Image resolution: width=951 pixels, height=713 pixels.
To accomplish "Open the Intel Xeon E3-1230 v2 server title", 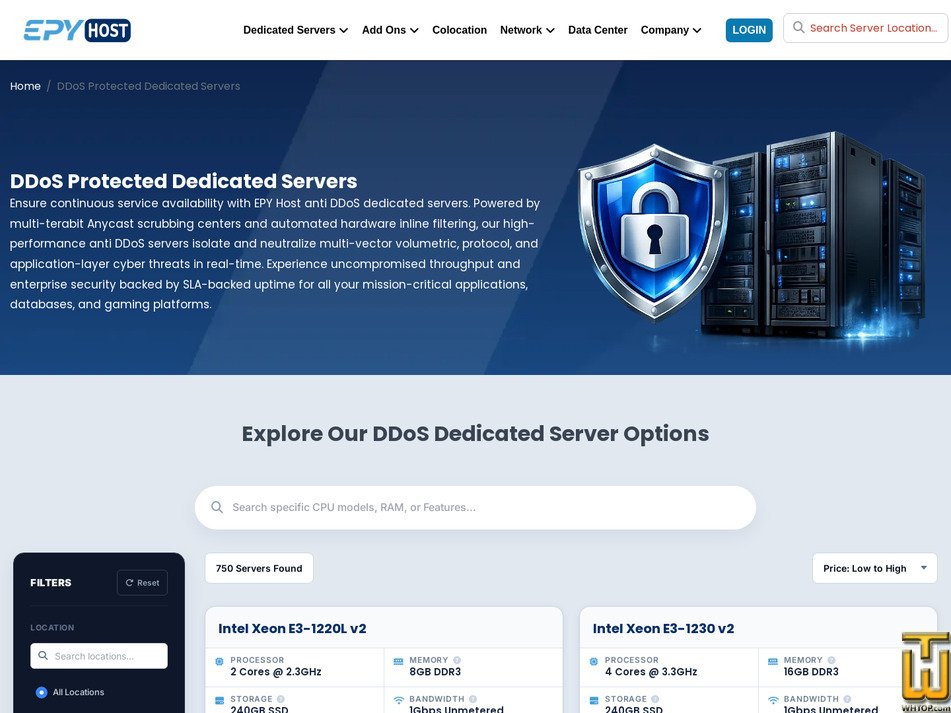I will pyautogui.click(x=664, y=628).
